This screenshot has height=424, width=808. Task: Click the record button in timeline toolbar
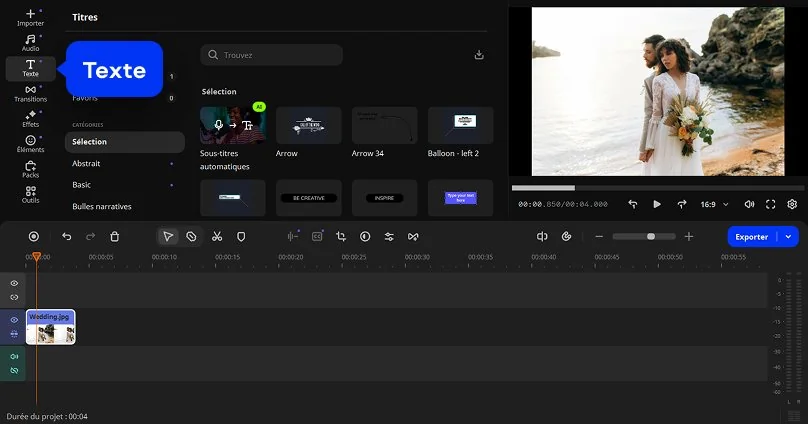coord(34,237)
